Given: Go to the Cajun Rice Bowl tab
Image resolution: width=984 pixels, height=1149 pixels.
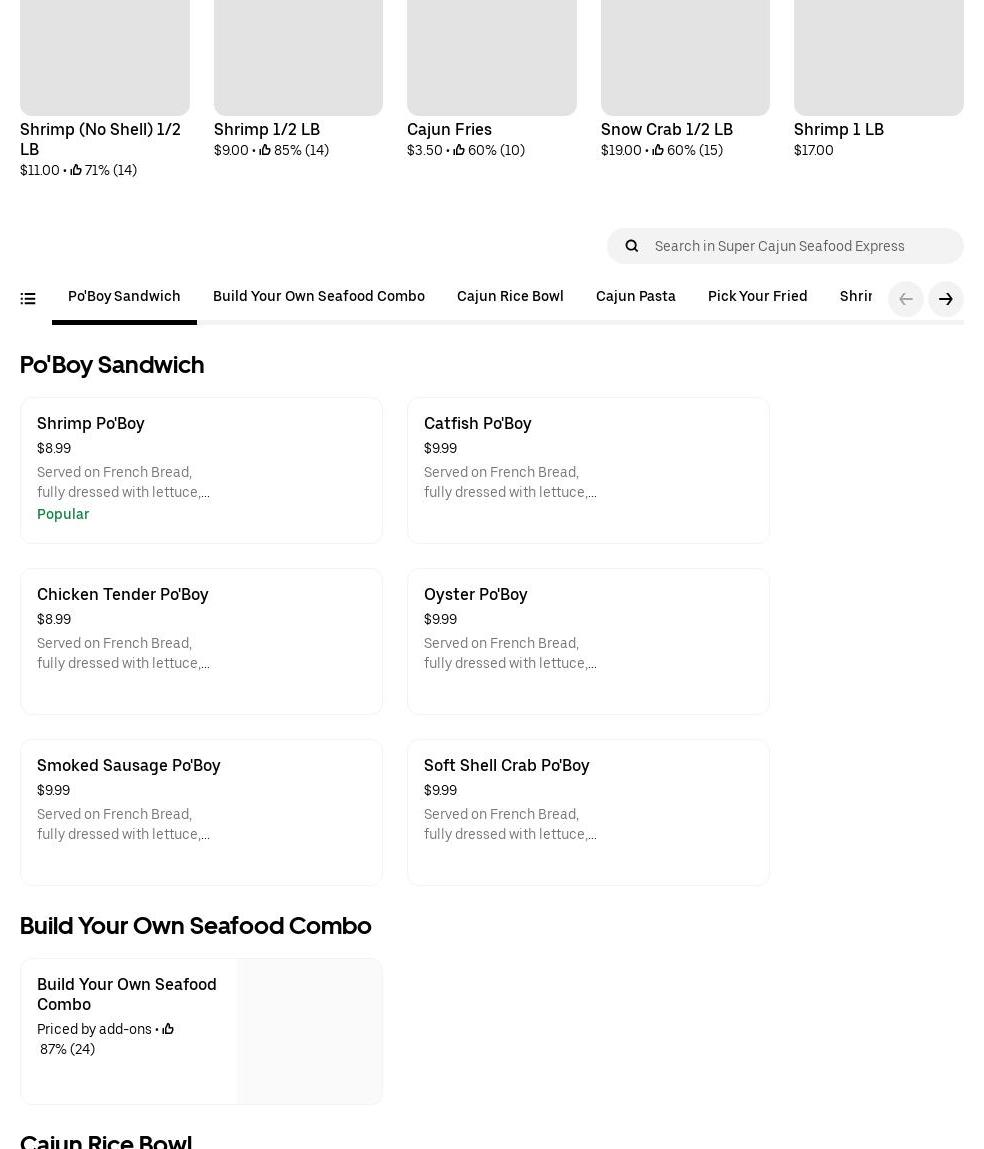Looking at the screenshot, I should pyautogui.click(x=510, y=297).
